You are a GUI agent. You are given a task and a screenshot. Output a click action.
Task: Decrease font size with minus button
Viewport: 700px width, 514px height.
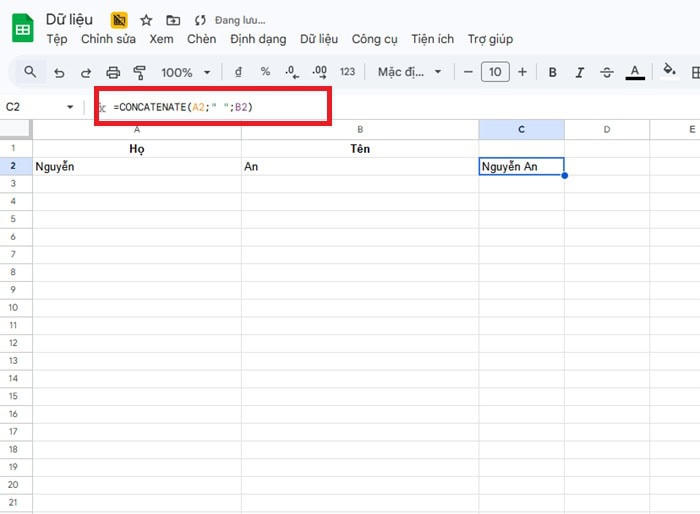467,72
